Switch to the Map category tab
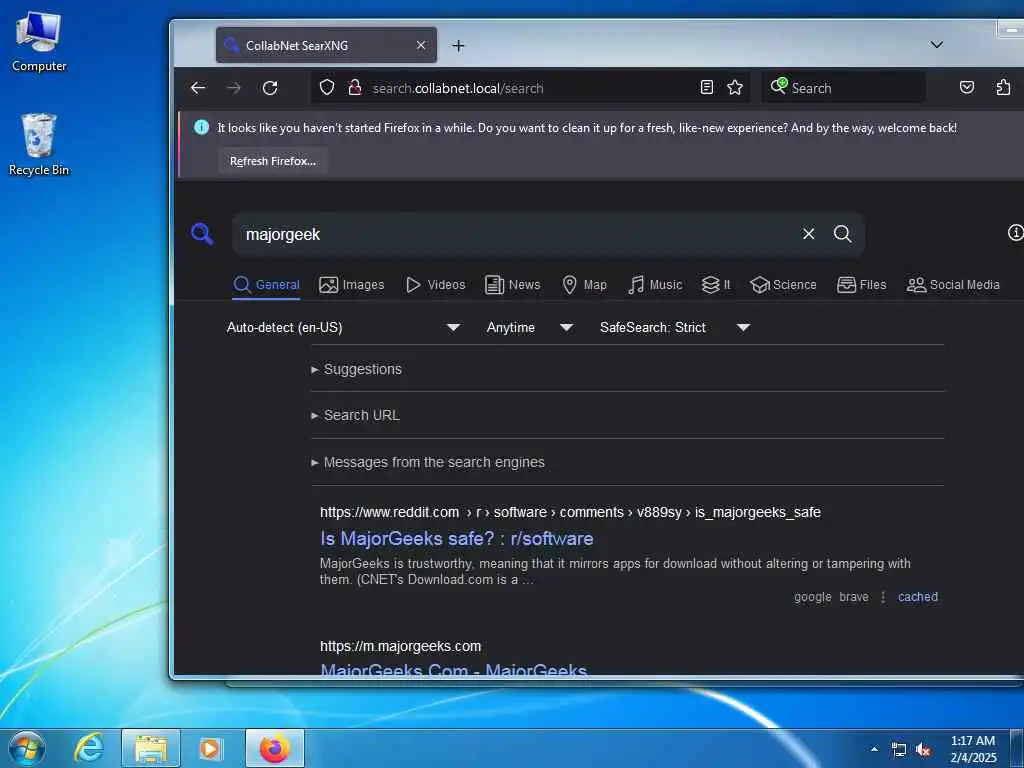Viewport: 1024px width, 768px height. tap(584, 285)
